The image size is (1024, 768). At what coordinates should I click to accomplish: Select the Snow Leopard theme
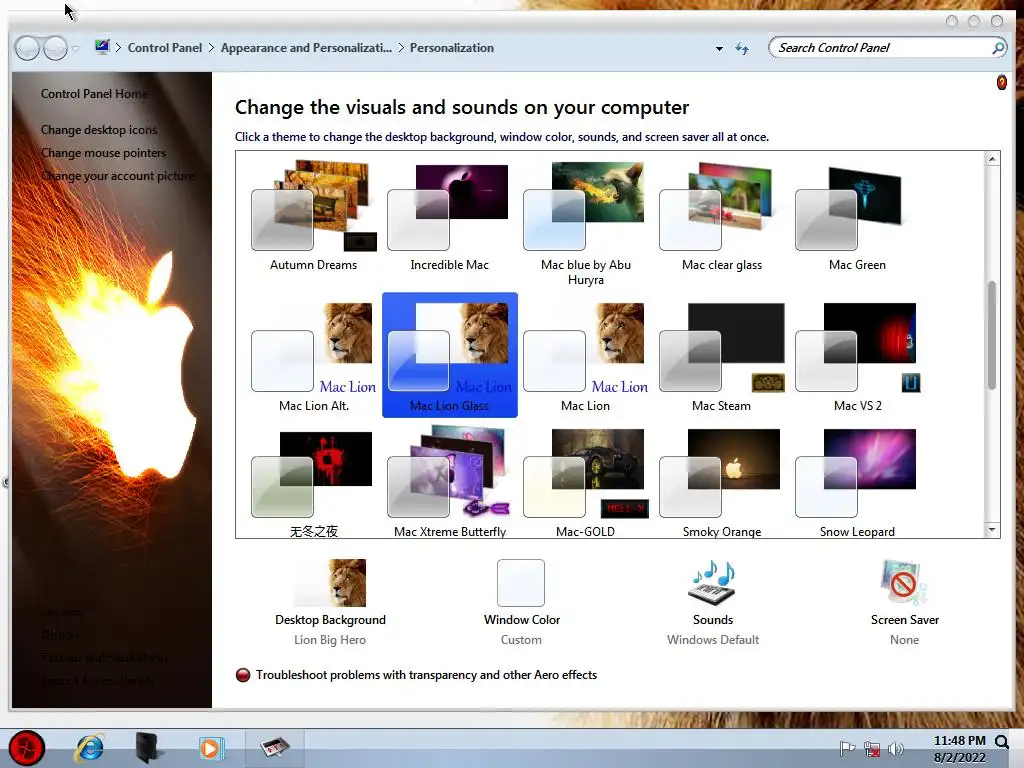point(857,482)
